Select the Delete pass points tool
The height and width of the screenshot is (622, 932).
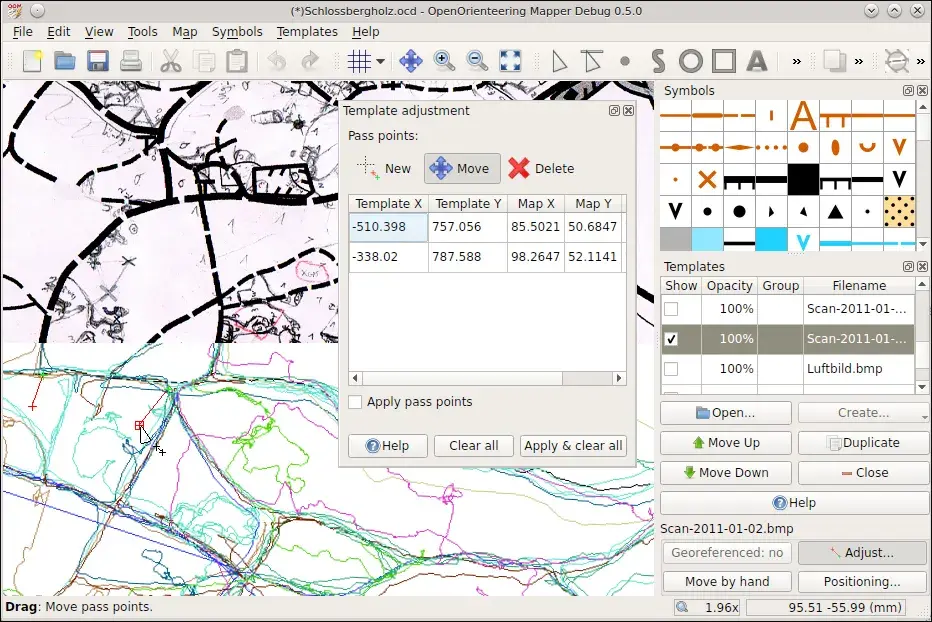tap(541, 168)
